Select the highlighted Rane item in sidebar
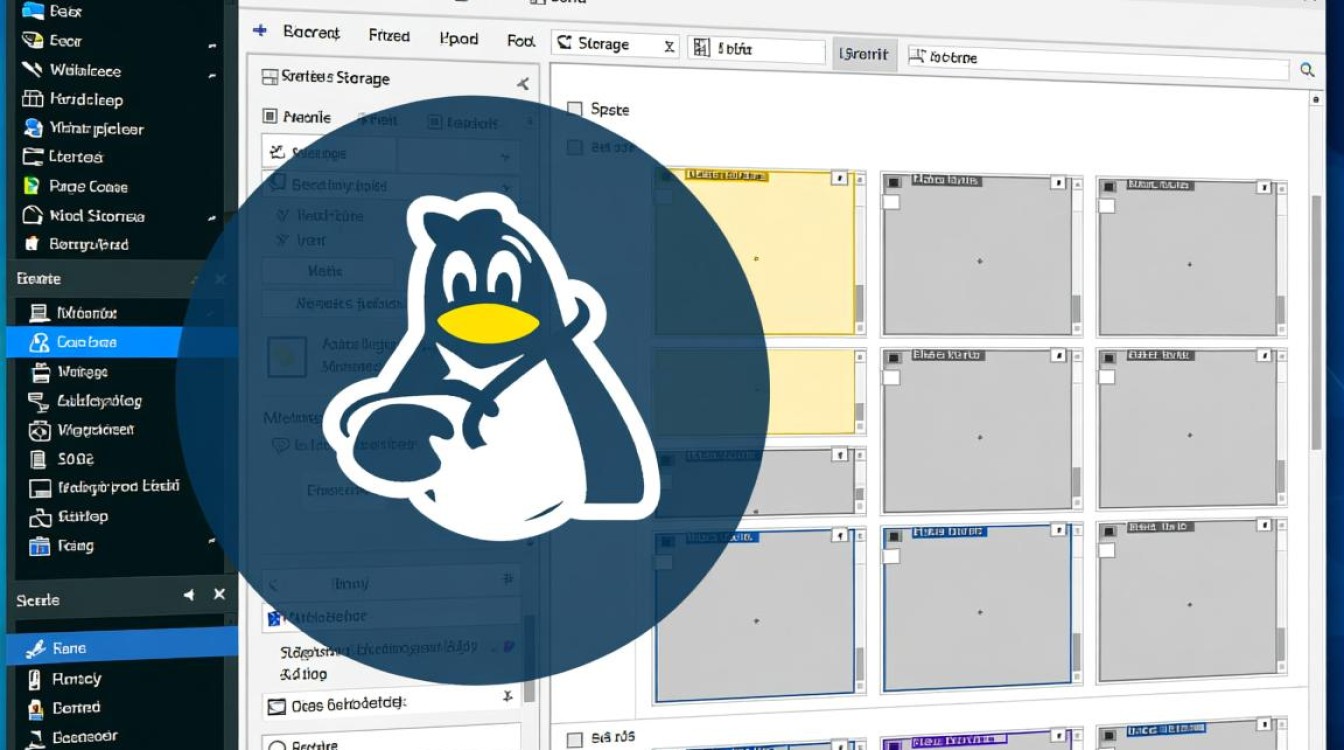The height and width of the screenshot is (750, 1344). tap(68, 648)
